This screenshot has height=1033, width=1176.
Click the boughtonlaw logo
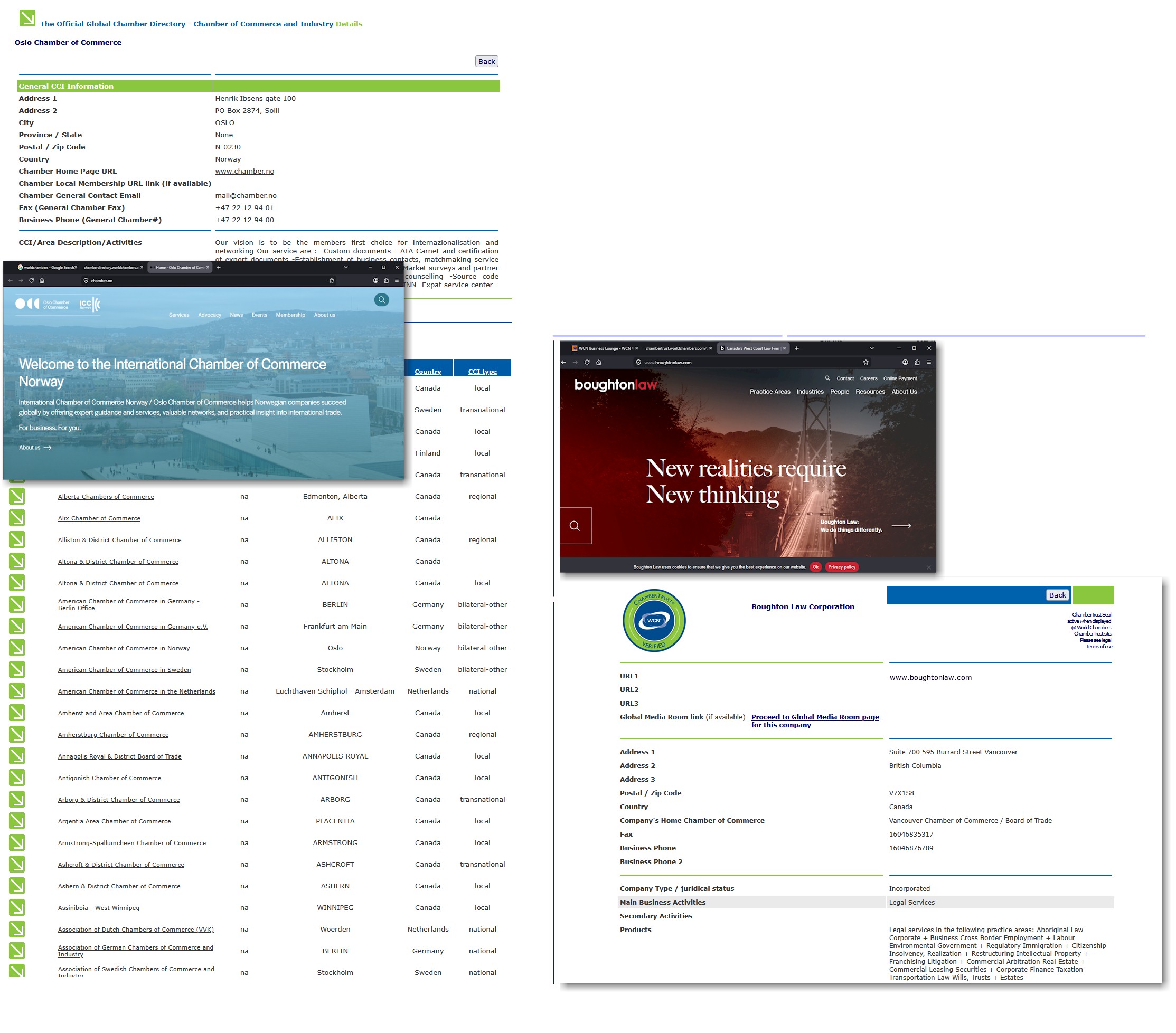point(615,385)
